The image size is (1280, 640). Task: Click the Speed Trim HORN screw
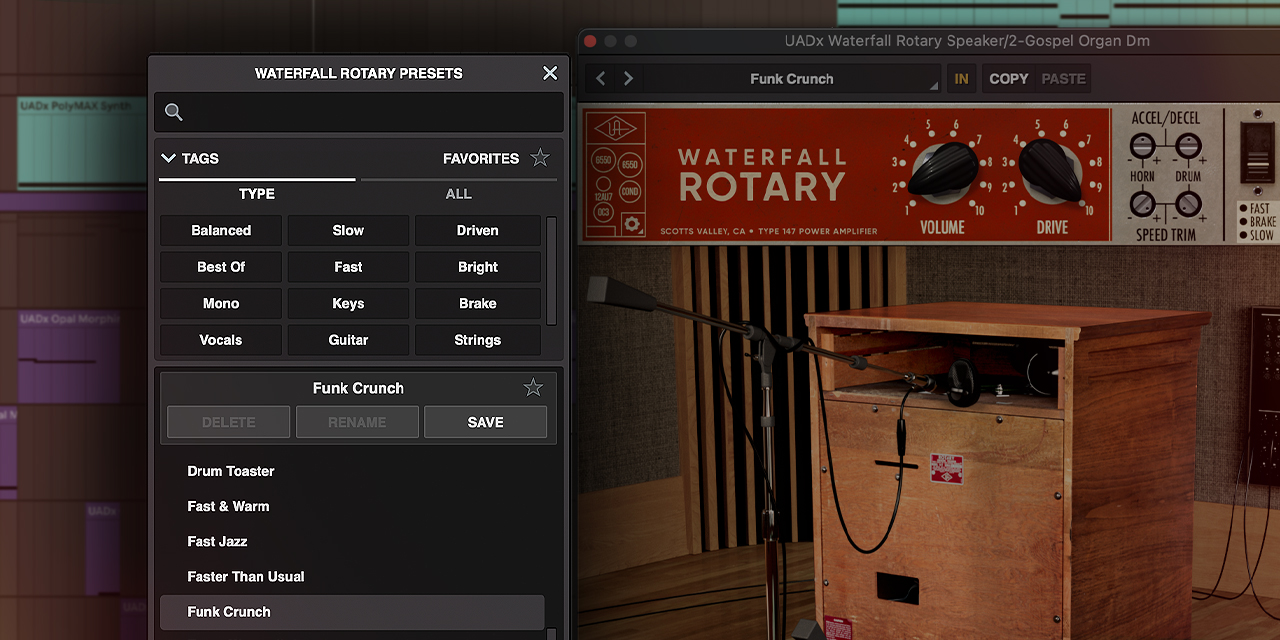1142,205
